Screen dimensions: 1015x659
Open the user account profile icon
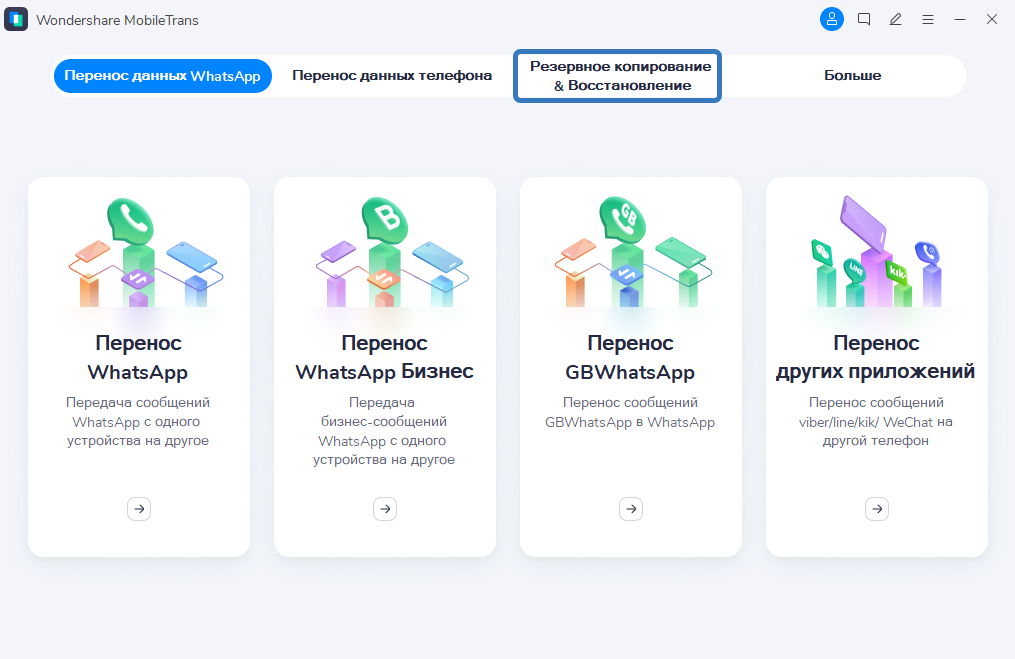click(832, 19)
